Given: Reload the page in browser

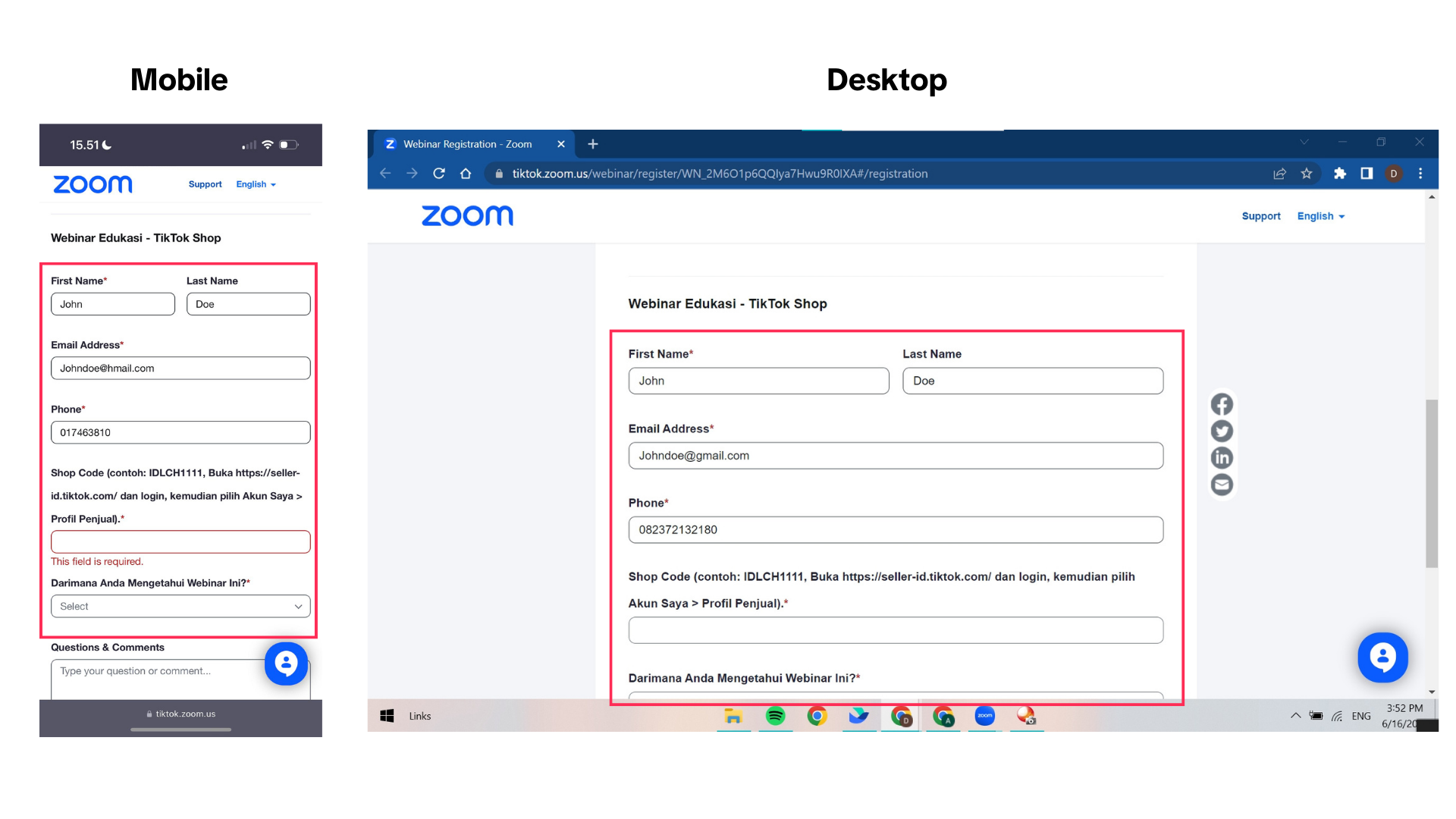Looking at the screenshot, I should point(439,174).
